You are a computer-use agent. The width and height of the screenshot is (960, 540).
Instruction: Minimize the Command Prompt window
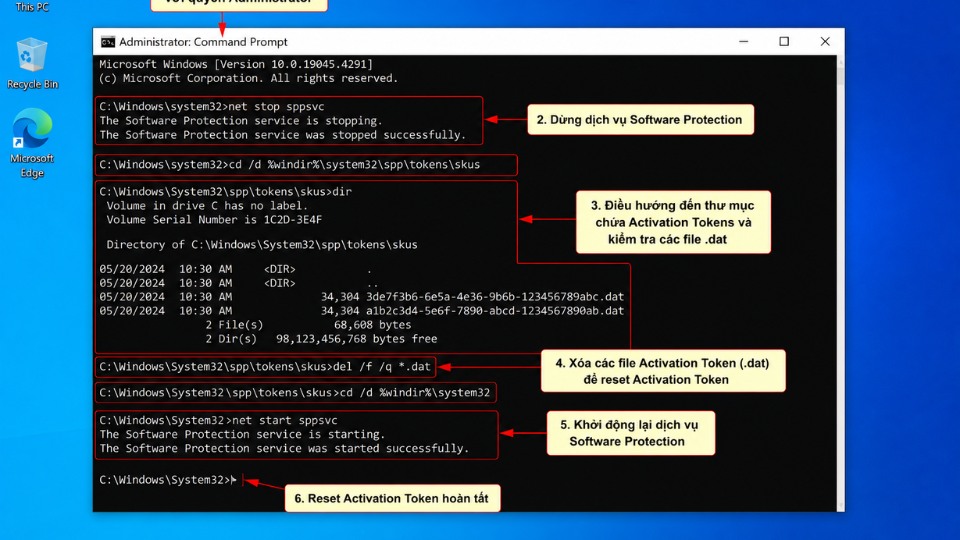(x=743, y=42)
